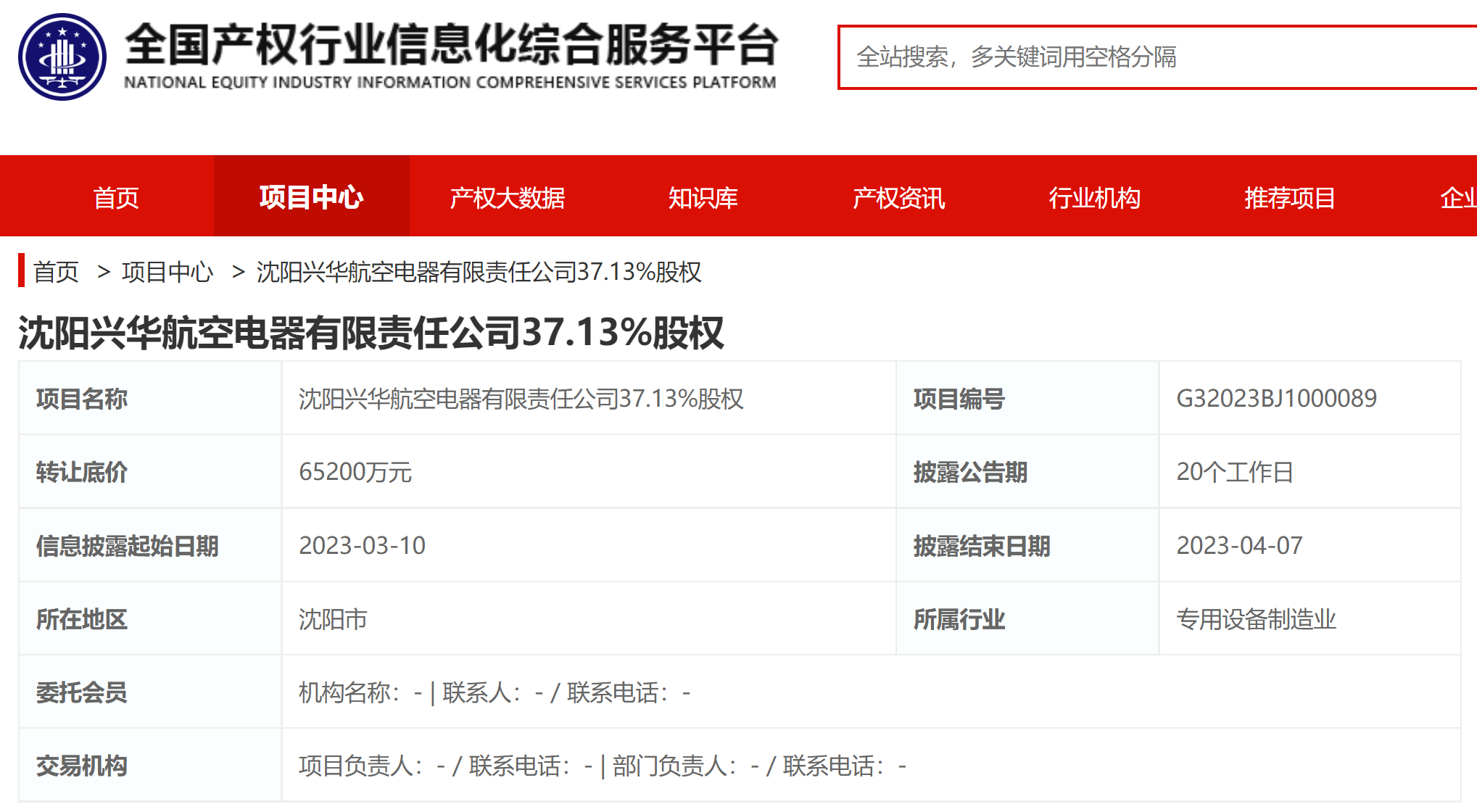Click the 交易机构 label cell
The image size is (1477, 812).
(150, 766)
